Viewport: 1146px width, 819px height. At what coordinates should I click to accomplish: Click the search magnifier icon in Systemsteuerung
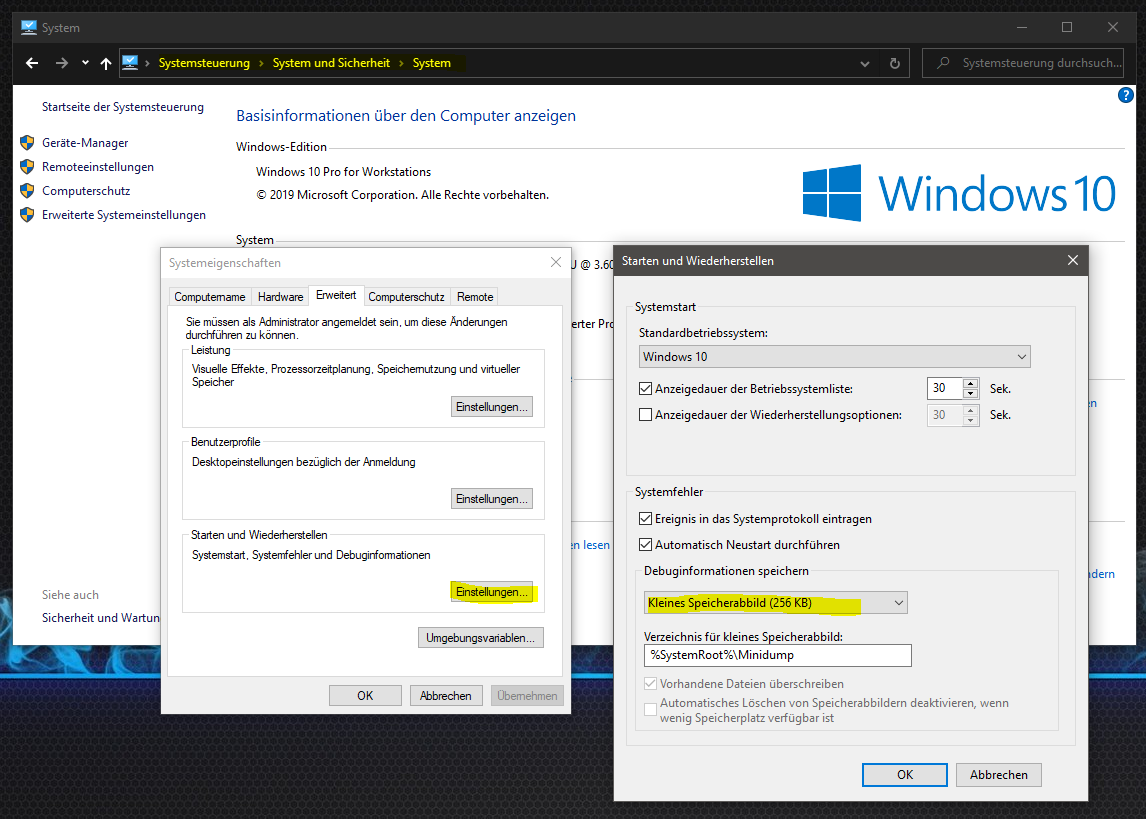tap(942, 63)
